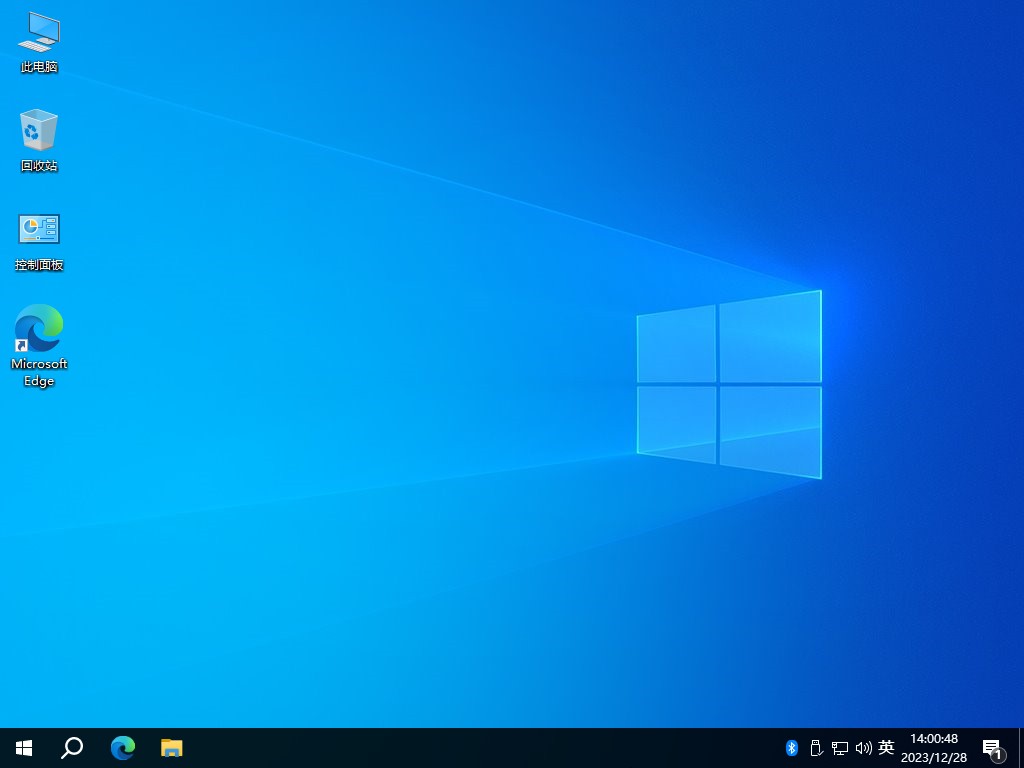Click the notification count badge showing 1
Image resolution: width=1024 pixels, height=768 pixels.
click(x=998, y=757)
